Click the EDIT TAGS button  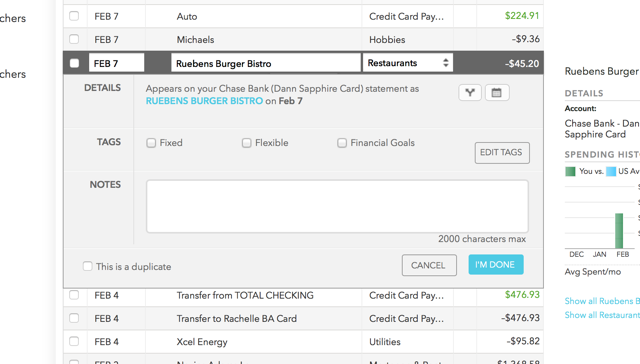(502, 153)
